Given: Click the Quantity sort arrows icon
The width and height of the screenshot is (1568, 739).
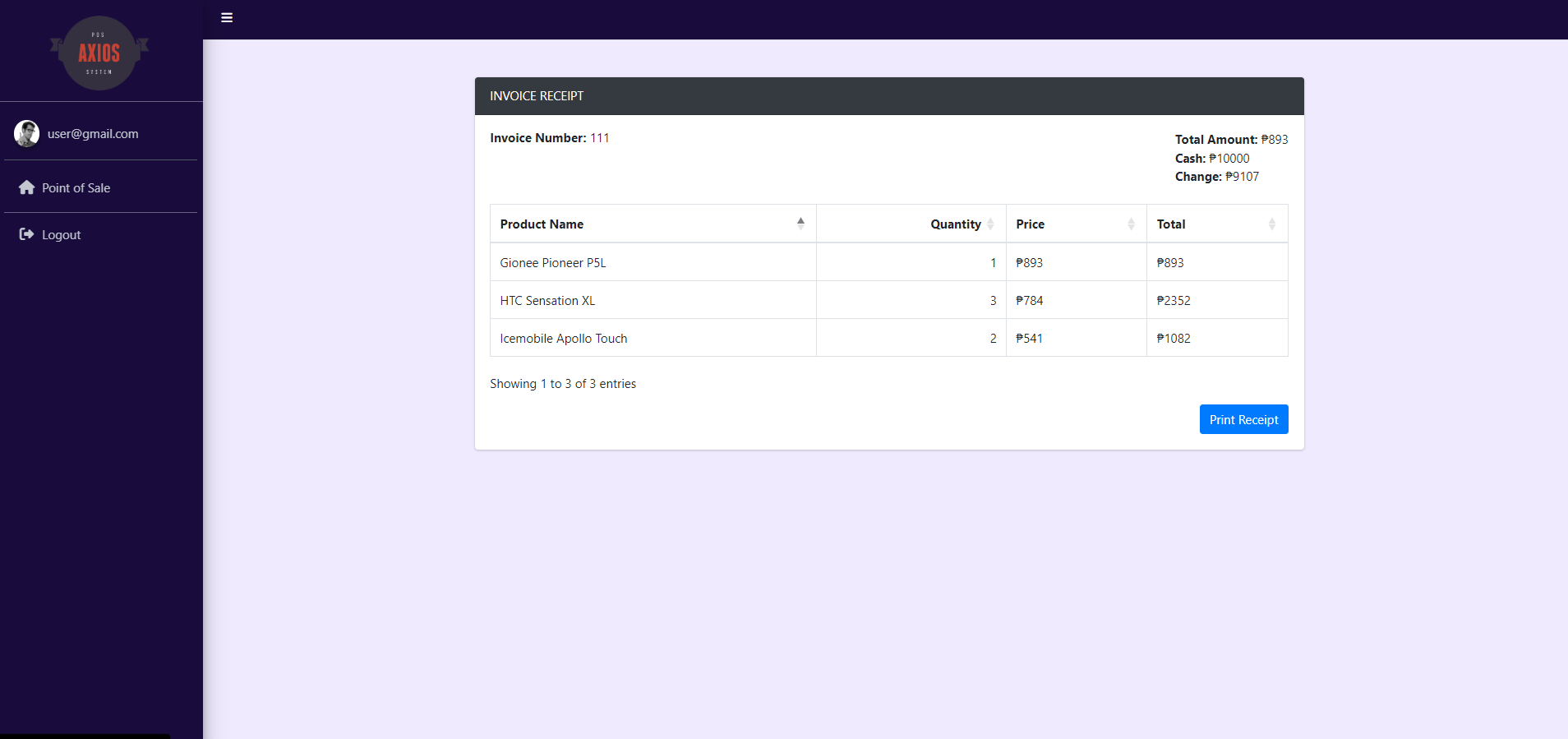Looking at the screenshot, I should (x=990, y=224).
